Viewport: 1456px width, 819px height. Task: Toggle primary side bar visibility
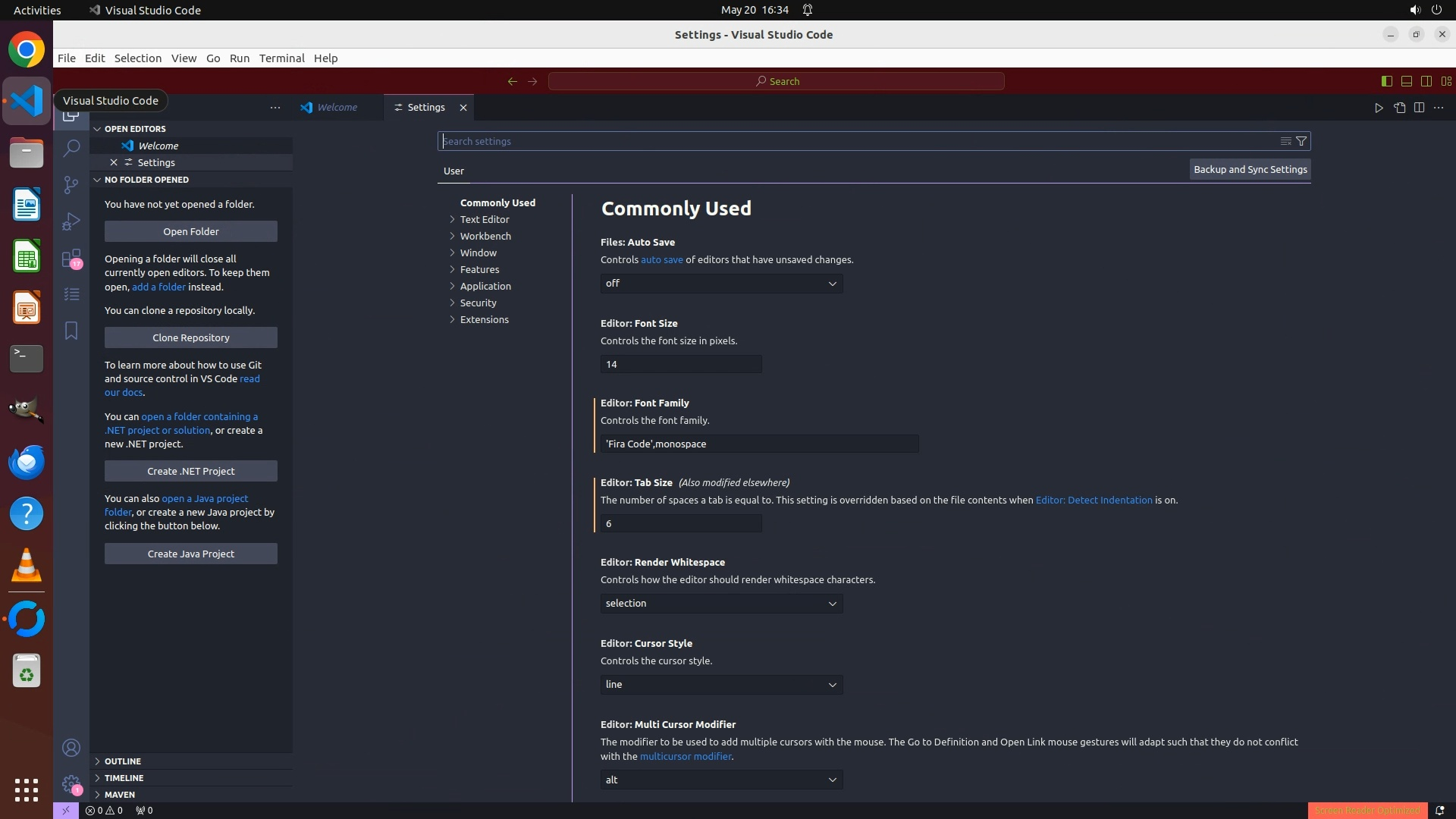1386,81
